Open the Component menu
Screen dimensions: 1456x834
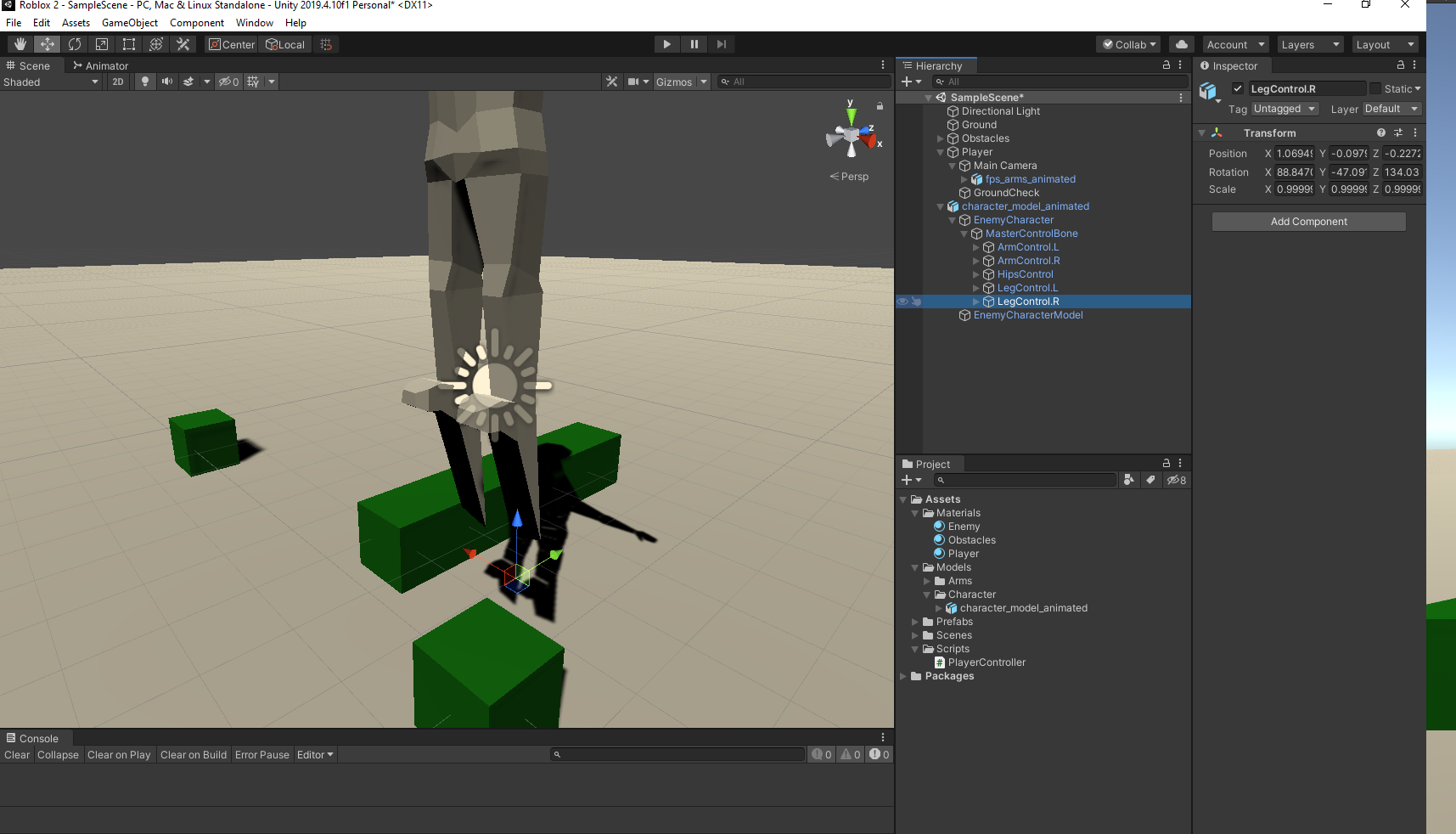tap(197, 23)
